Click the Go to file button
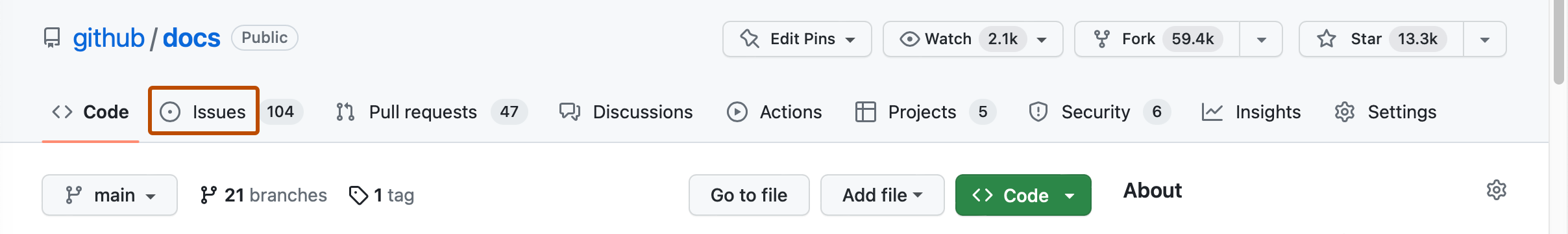 (x=749, y=195)
